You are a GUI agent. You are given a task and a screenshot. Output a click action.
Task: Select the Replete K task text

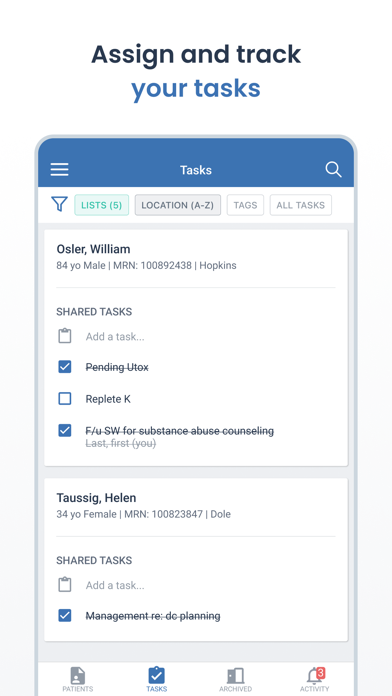(x=108, y=399)
